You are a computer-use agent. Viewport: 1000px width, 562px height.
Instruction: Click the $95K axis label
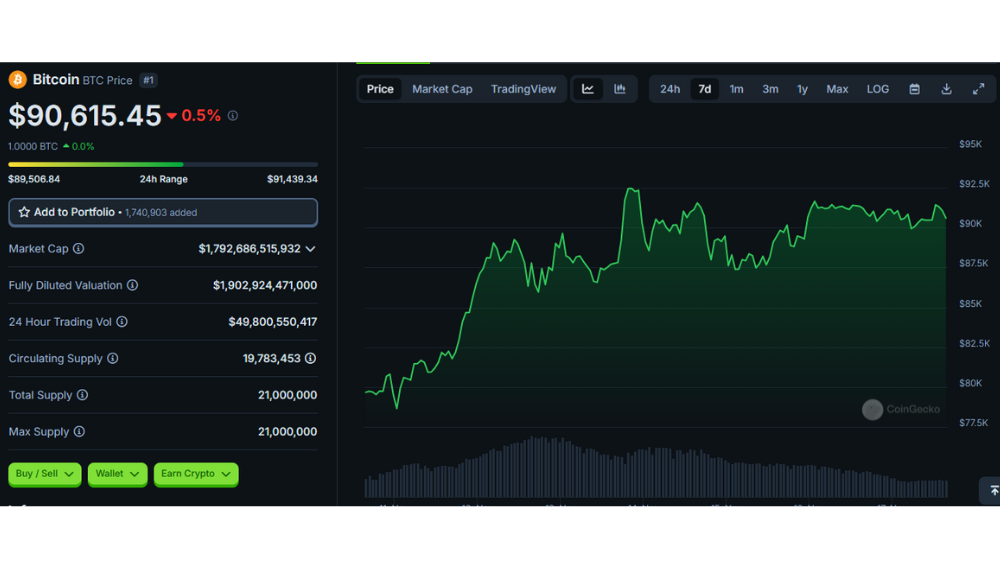pyautogui.click(x=971, y=144)
